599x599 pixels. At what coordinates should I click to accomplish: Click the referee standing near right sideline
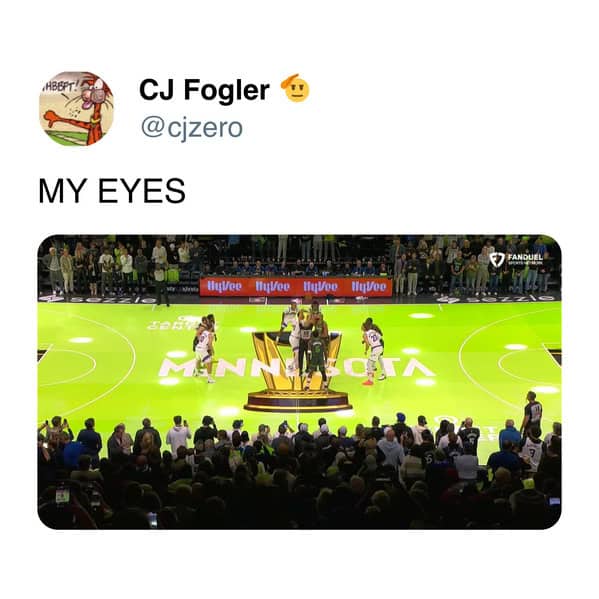coord(532,411)
